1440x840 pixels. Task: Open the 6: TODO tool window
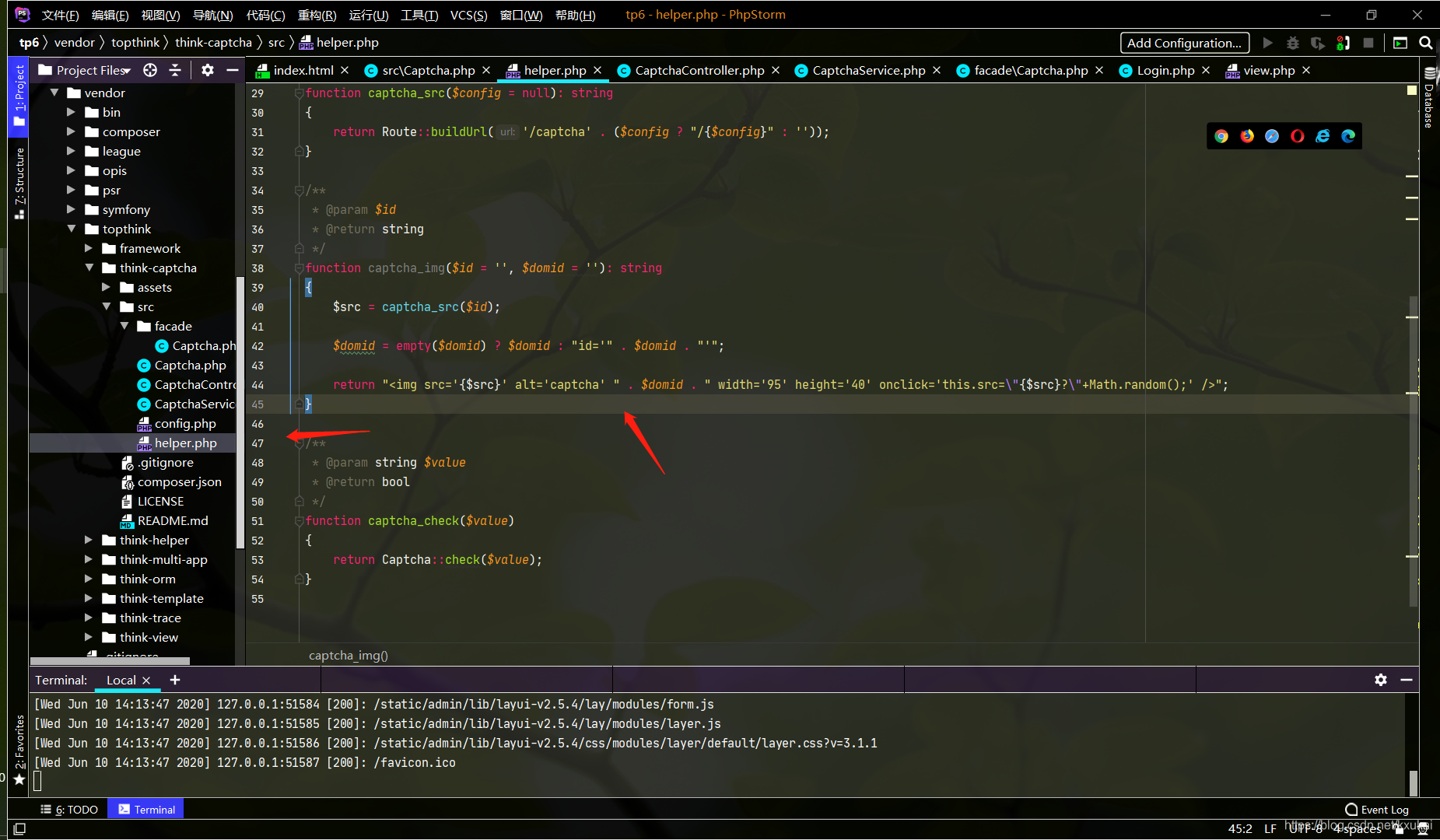(70, 810)
